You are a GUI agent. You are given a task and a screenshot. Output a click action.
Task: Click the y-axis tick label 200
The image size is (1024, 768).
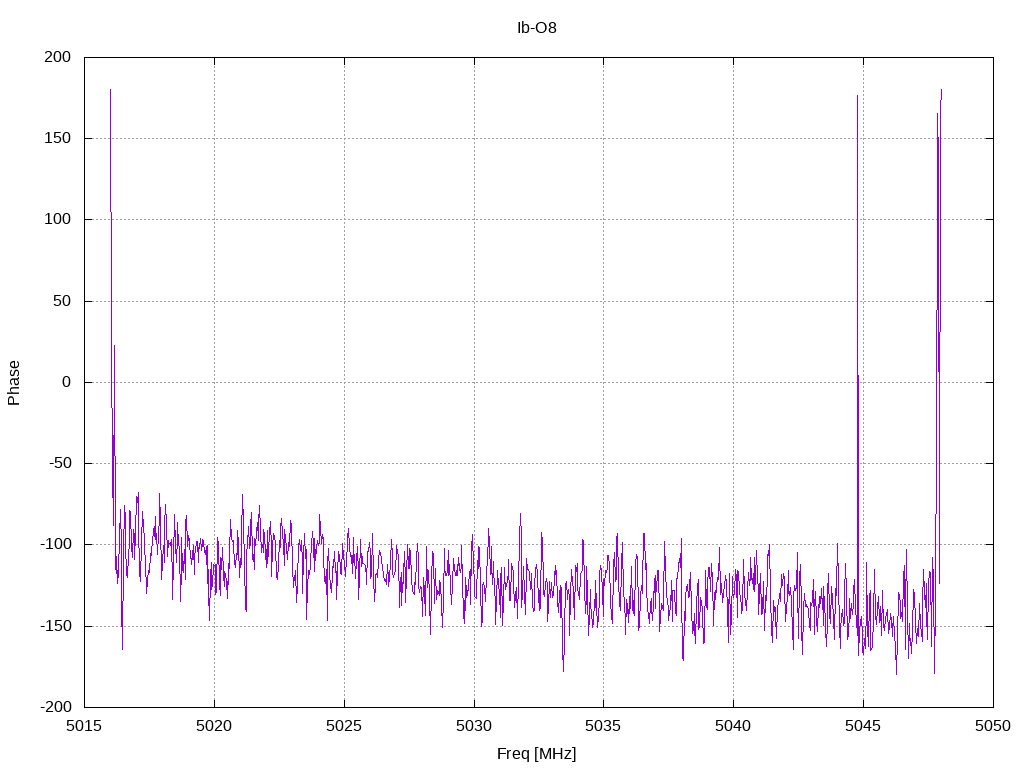[x=57, y=57]
